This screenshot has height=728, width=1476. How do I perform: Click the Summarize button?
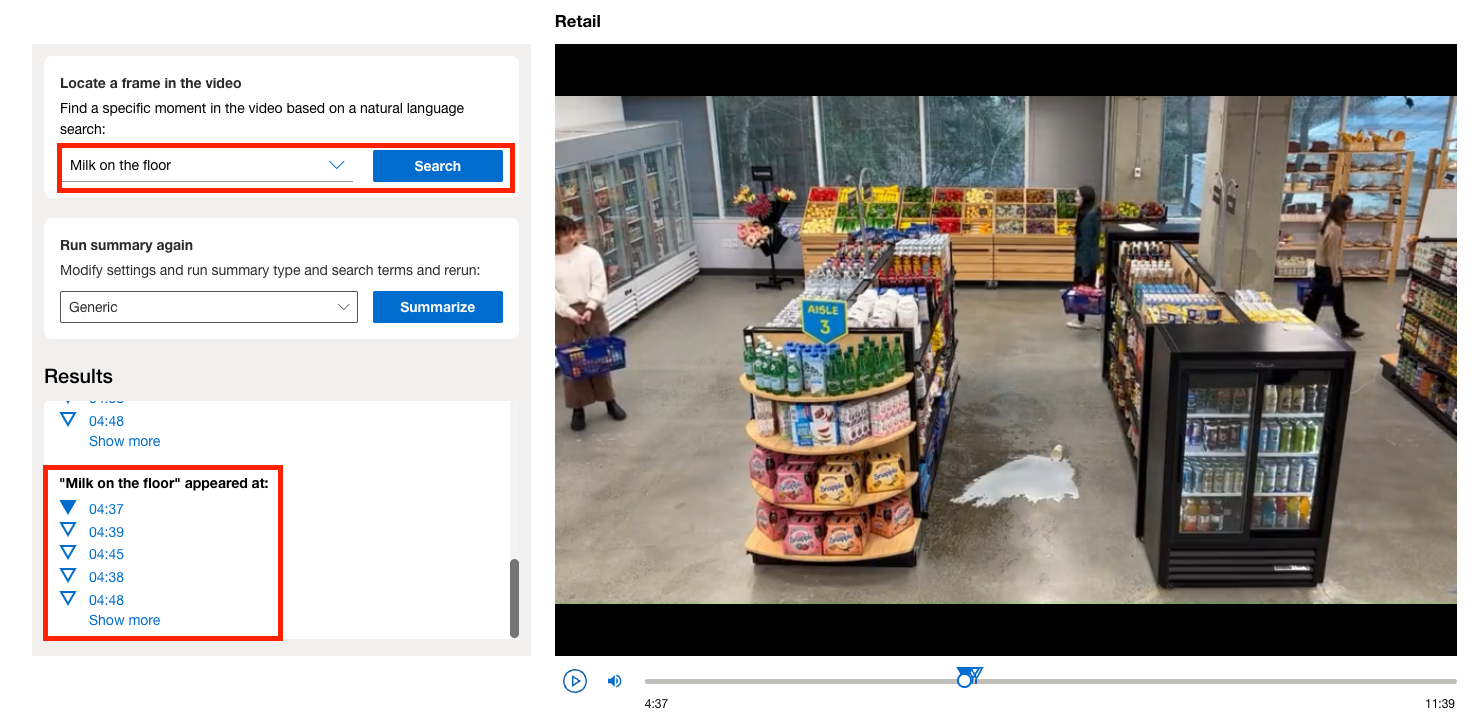(x=437, y=307)
